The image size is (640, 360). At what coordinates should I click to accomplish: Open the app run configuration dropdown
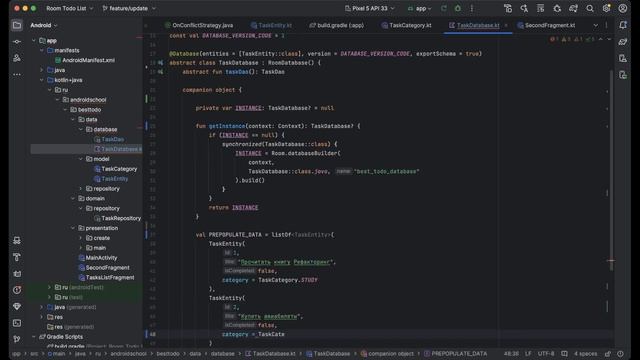(420, 8)
